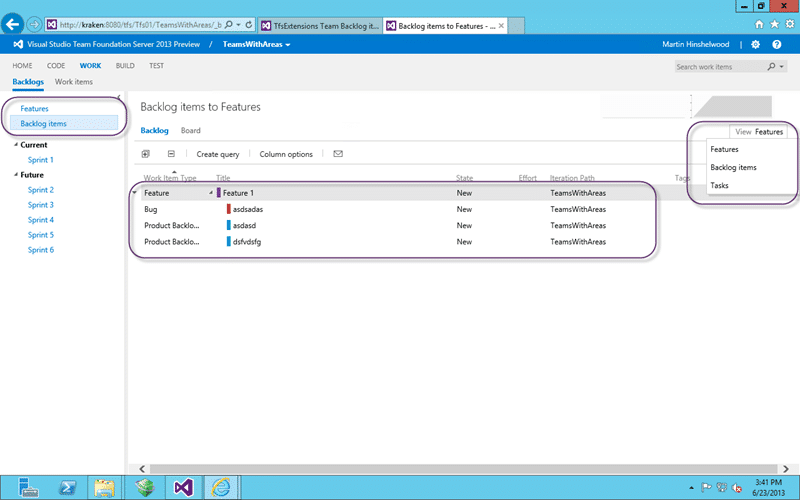Viewport: 800px width, 500px height.
Task: Open Sprint 1 link
Action: (41, 160)
